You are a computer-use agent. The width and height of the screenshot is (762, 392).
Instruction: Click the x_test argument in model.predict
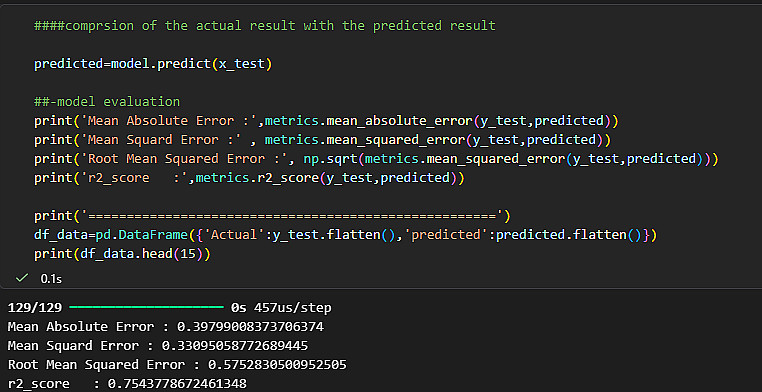[x=242, y=64]
